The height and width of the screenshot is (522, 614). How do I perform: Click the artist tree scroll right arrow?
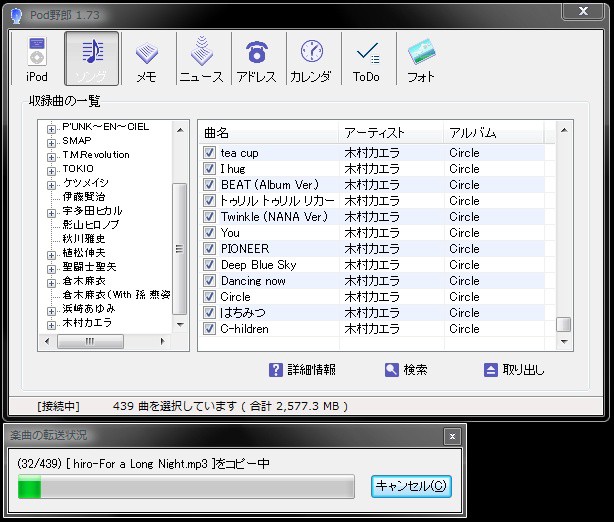tap(163, 341)
